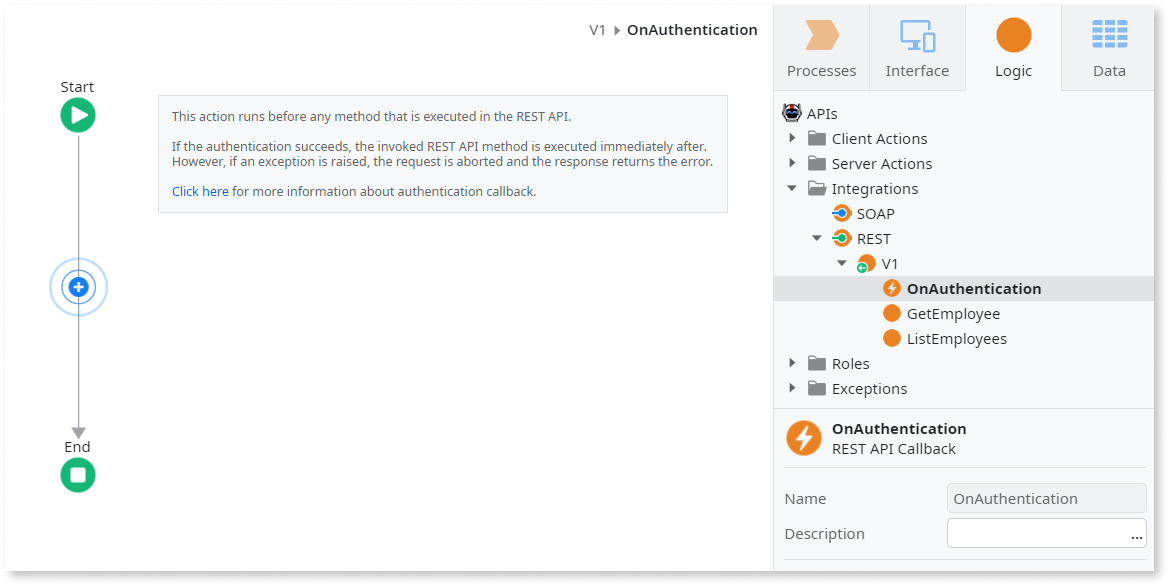Click the End node stop icon

point(77,475)
